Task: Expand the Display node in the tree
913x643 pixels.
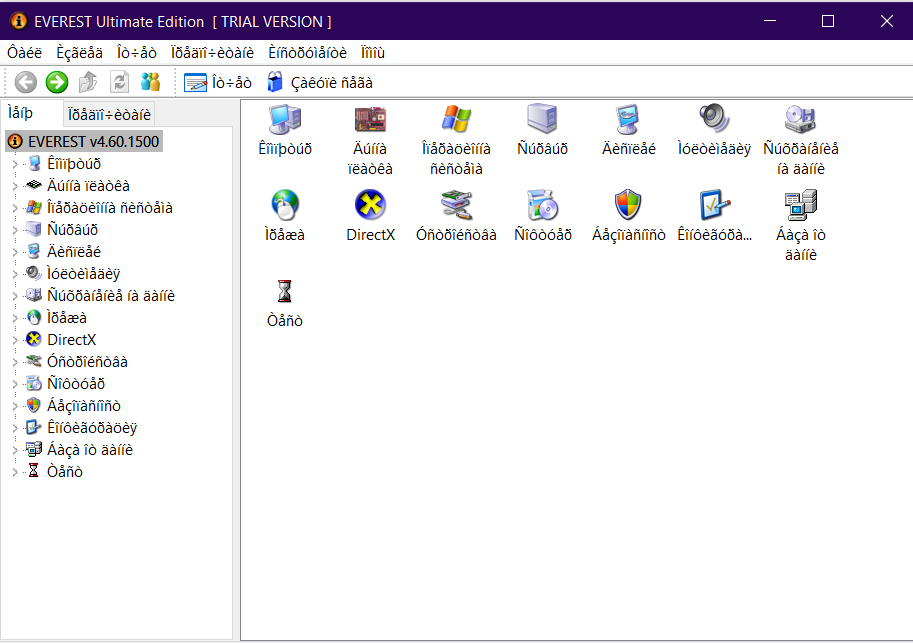Action: point(15,253)
